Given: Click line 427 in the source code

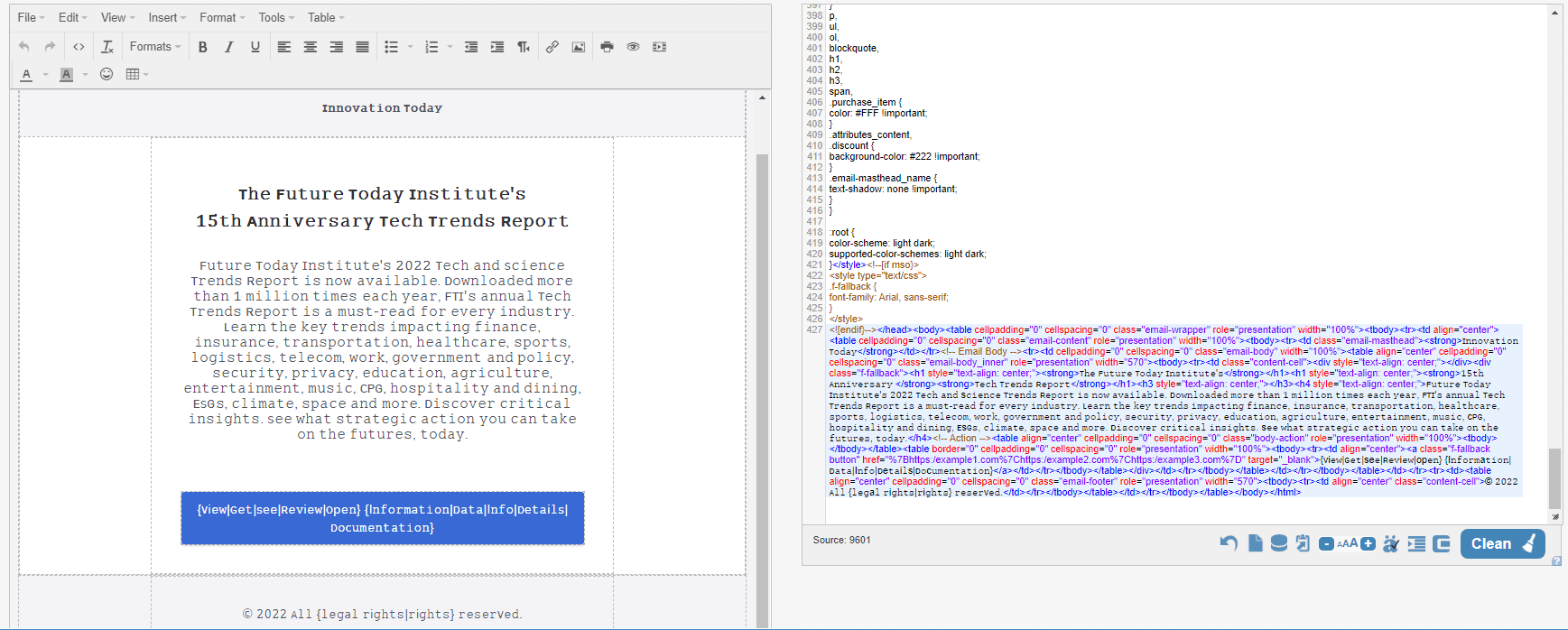Looking at the screenshot, I should click(1174, 411).
